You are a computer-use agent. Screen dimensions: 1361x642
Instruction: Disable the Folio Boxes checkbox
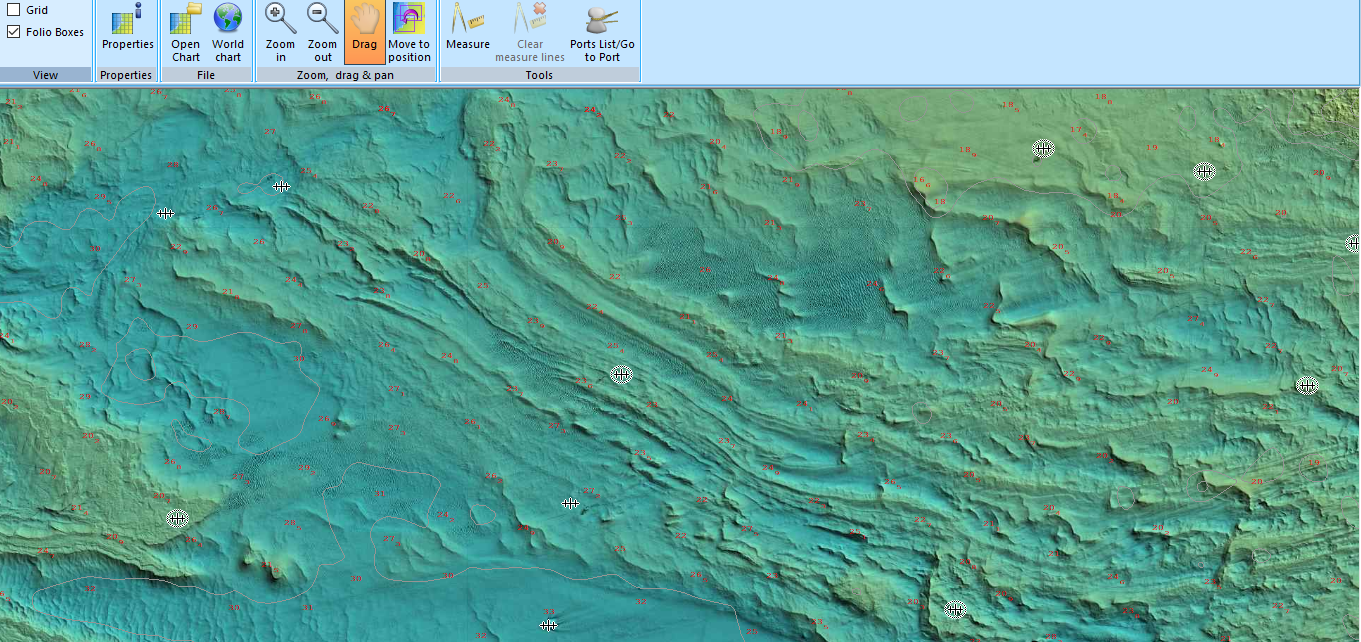pos(14,30)
